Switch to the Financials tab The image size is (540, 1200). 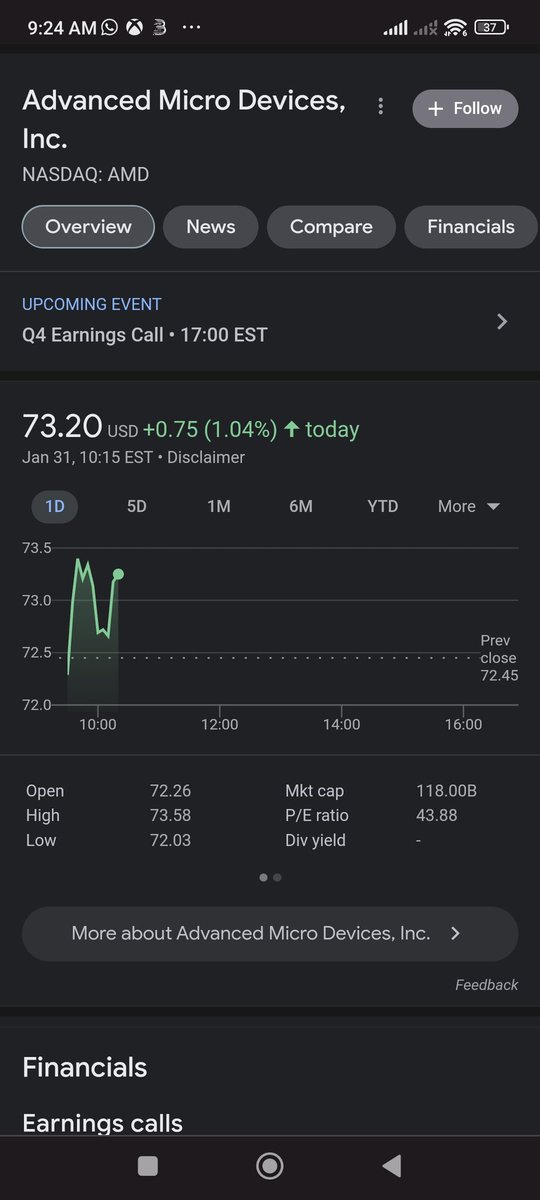click(470, 227)
